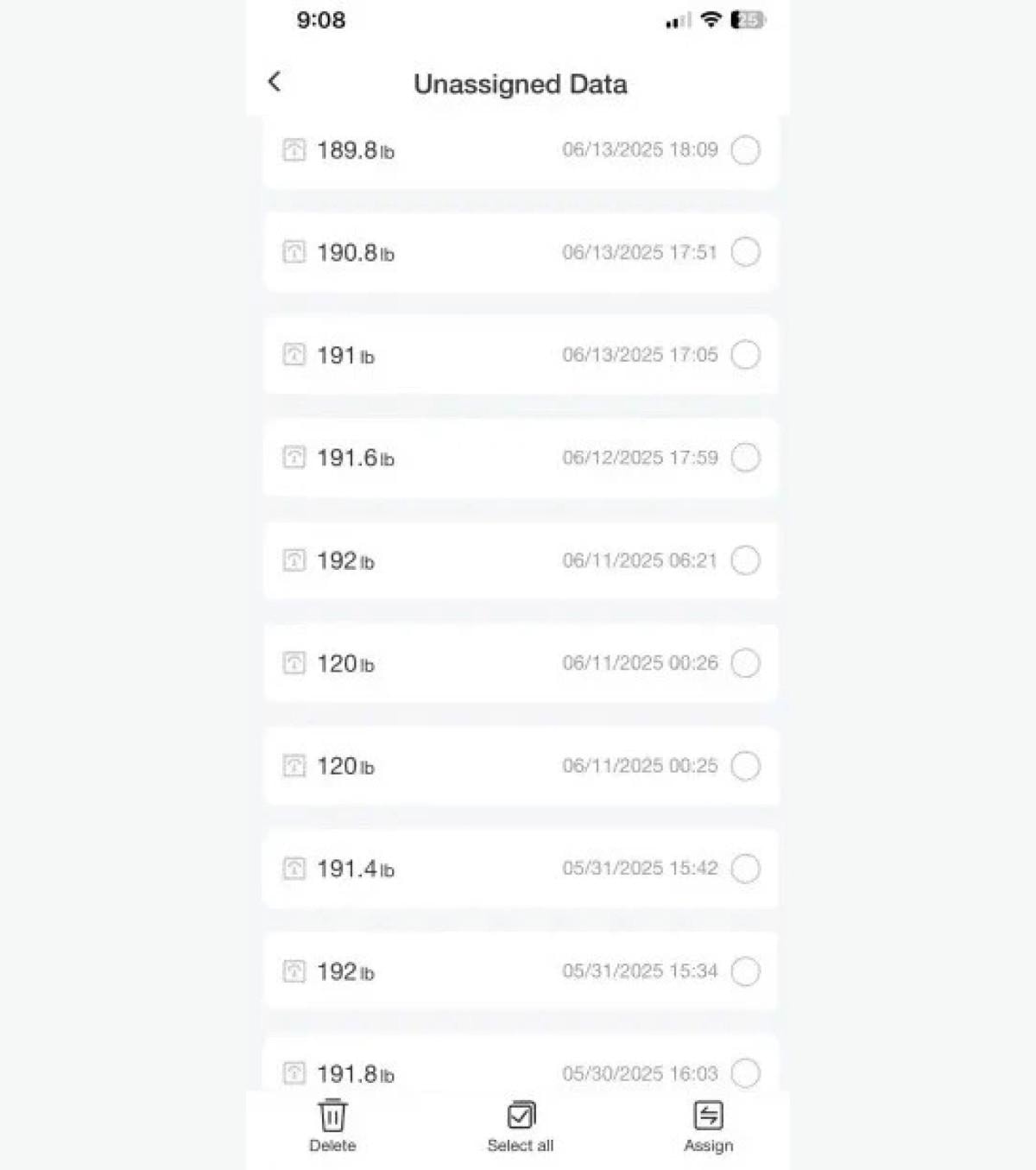
Task: Click scale icon beside 189.8 lb entry
Action: (x=294, y=150)
